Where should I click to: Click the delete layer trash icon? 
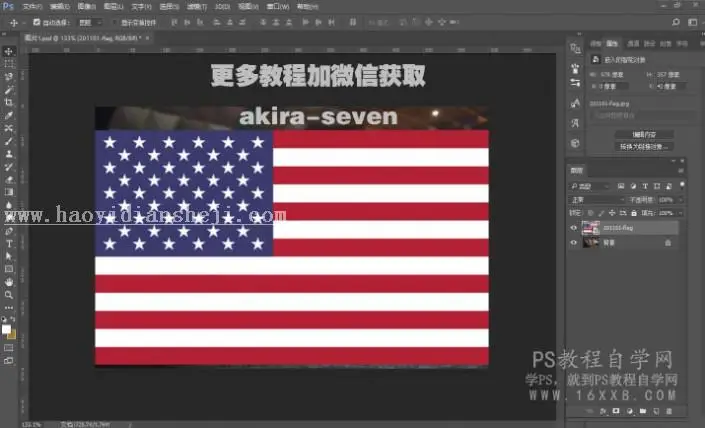[x=669, y=411]
